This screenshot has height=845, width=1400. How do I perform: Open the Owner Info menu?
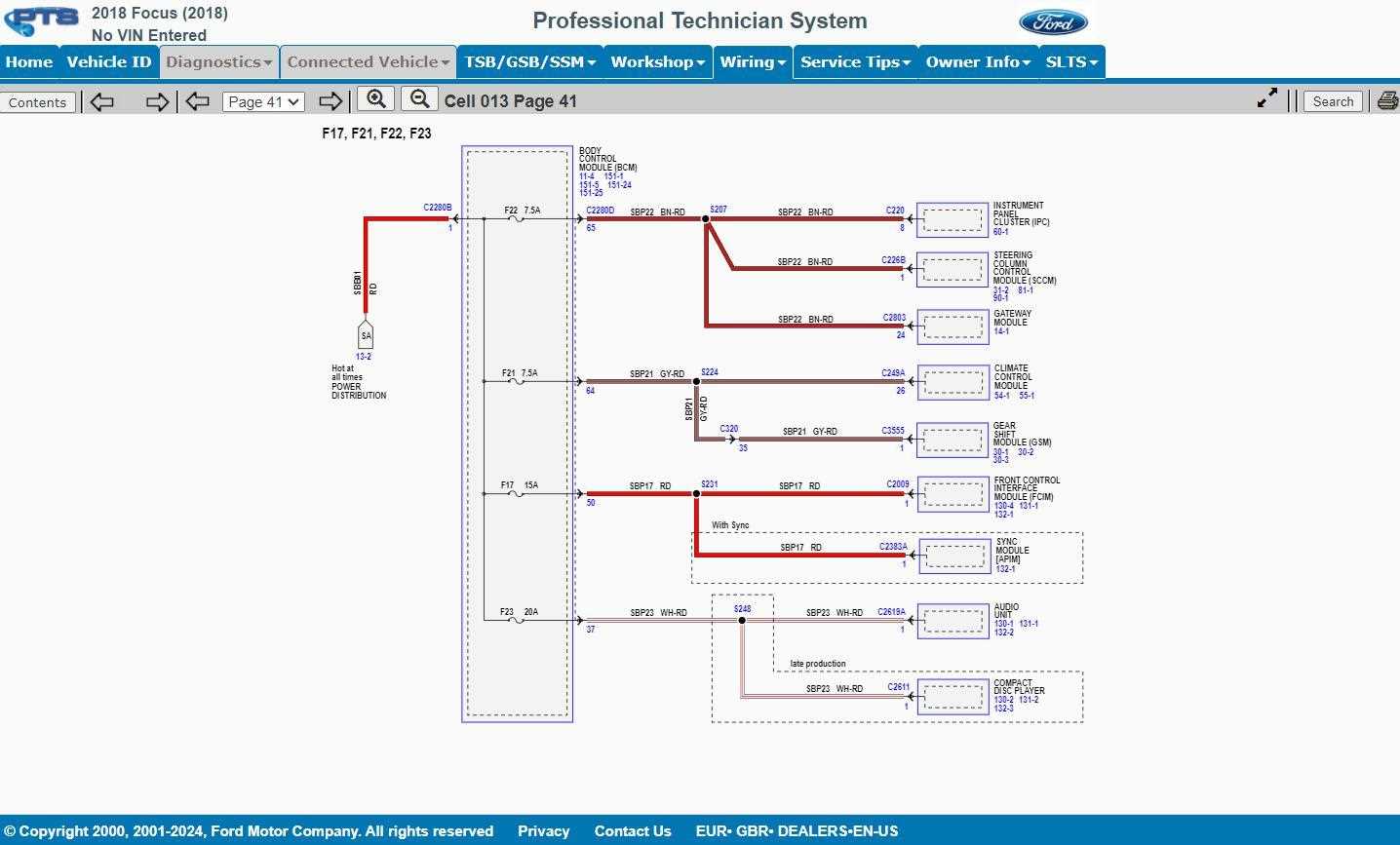[978, 61]
